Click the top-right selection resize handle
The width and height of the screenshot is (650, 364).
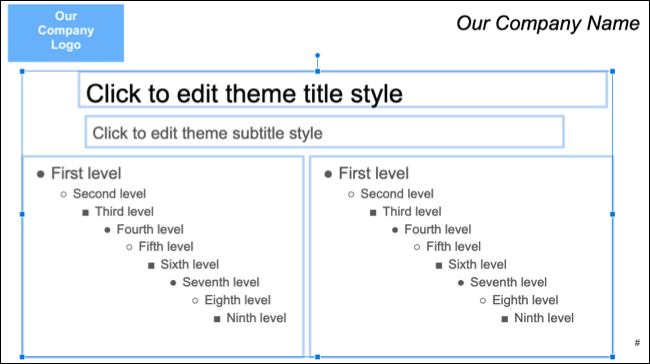coord(613,72)
